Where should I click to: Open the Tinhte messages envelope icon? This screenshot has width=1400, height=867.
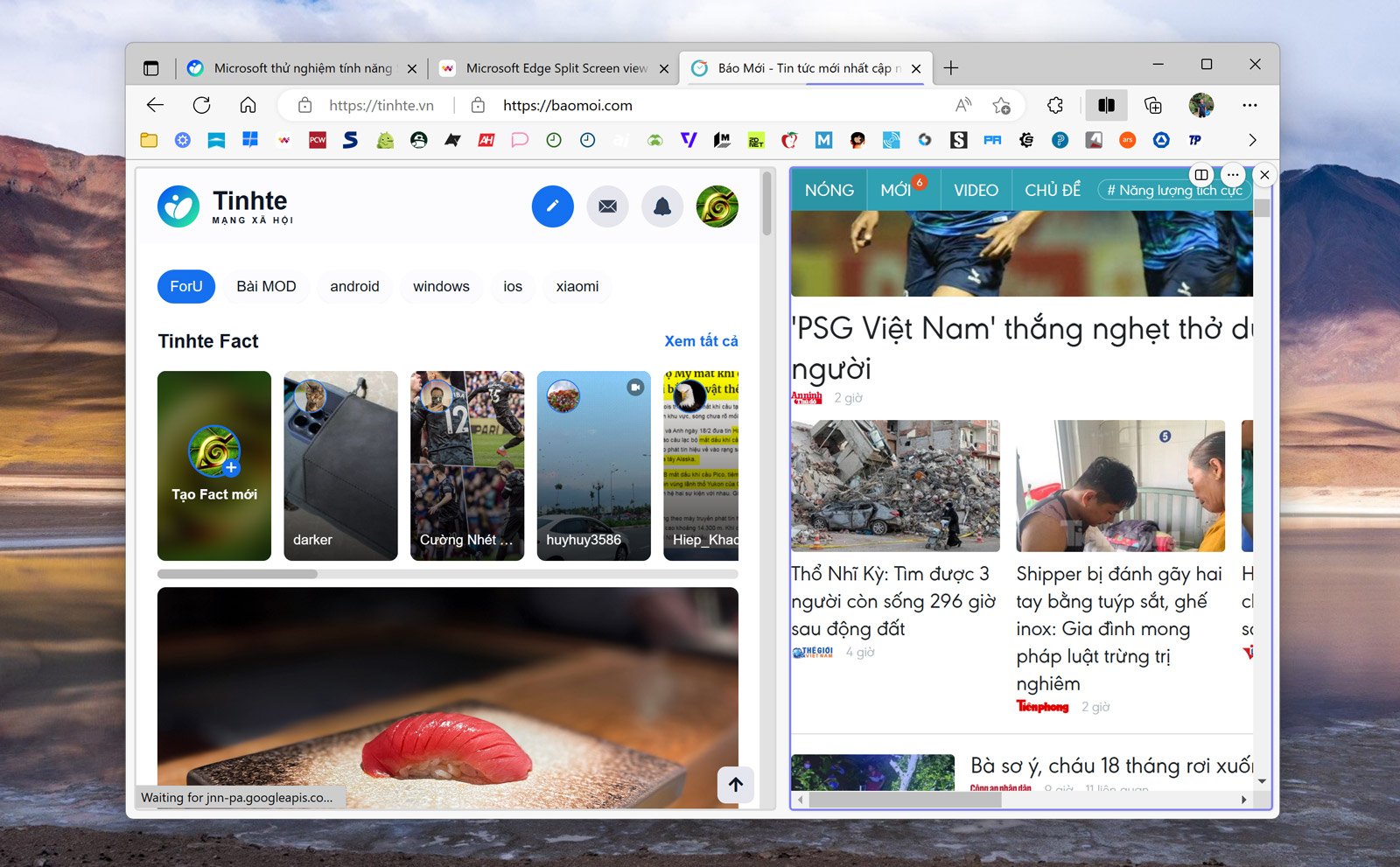coord(607,206)
